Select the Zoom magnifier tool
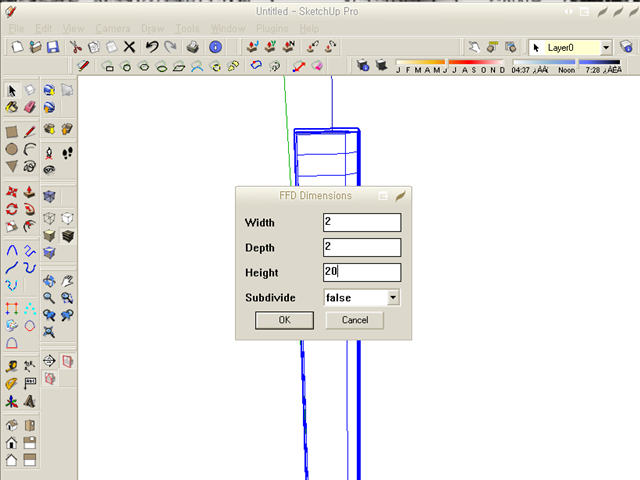The image size is (640, 480). 49,298
